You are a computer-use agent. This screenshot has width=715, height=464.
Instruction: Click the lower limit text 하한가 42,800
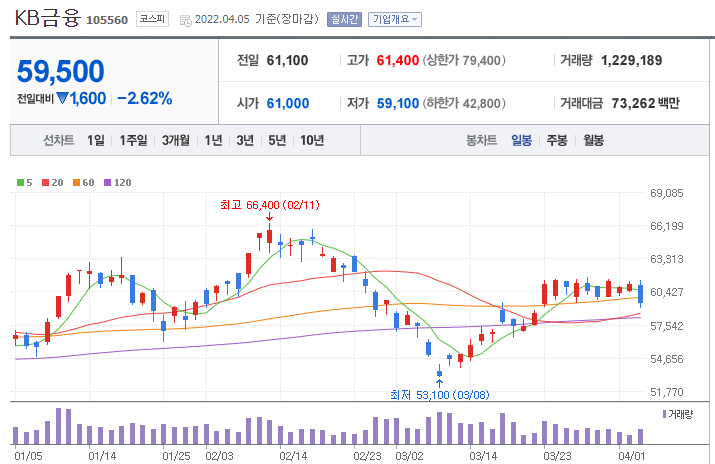point(464,103)
